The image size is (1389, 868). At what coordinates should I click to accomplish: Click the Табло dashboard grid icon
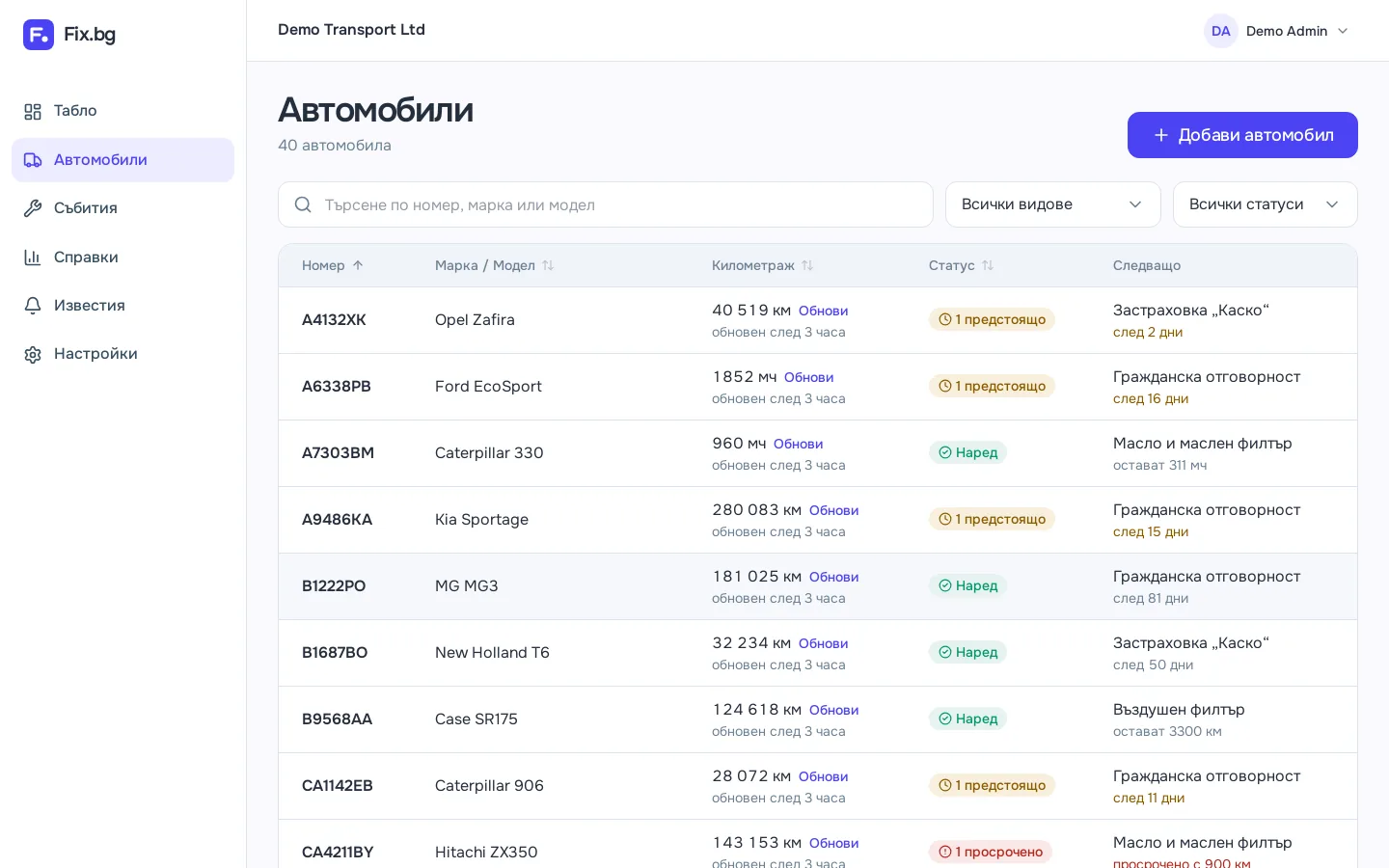click(x=33, y=111)
